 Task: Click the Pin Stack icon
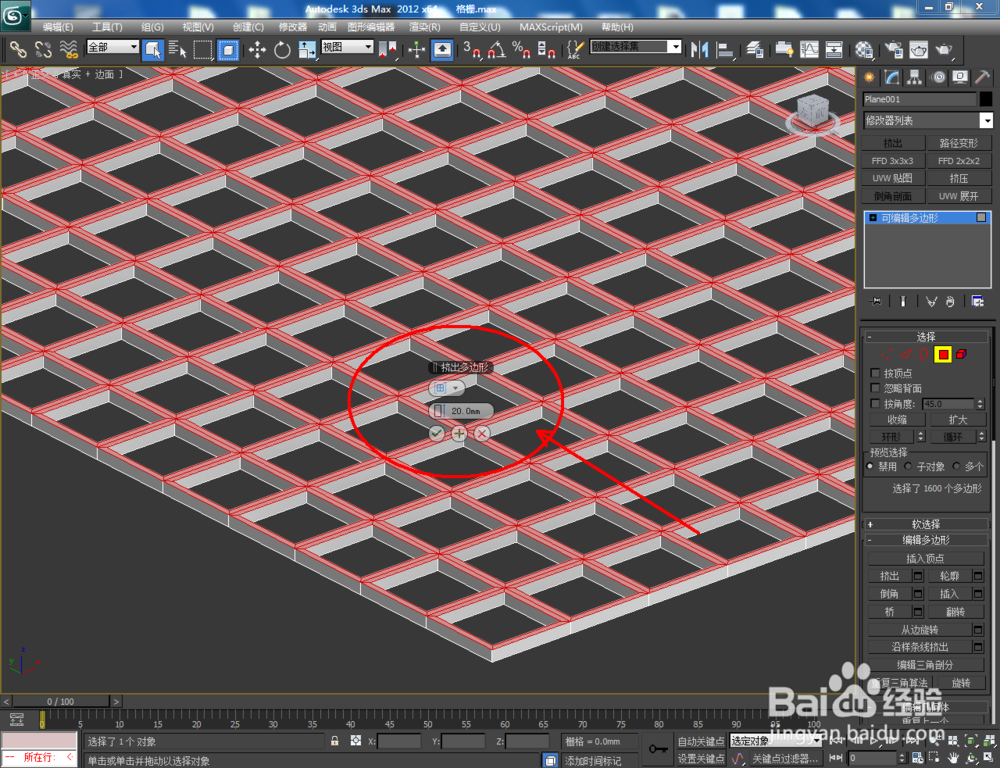pyautogui.click(x=876, y=301)
